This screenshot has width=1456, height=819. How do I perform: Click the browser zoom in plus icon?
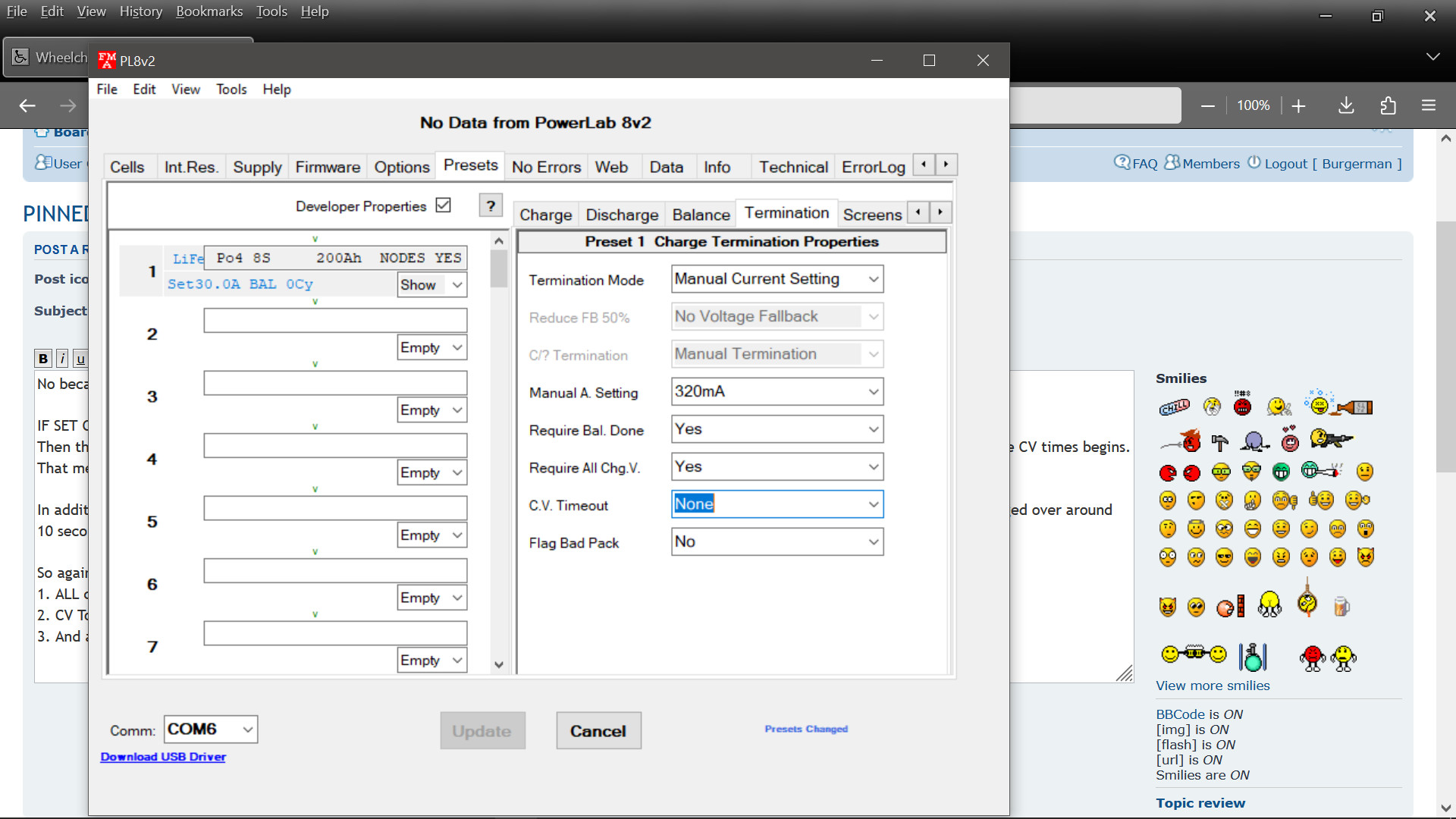[1298, 105]
